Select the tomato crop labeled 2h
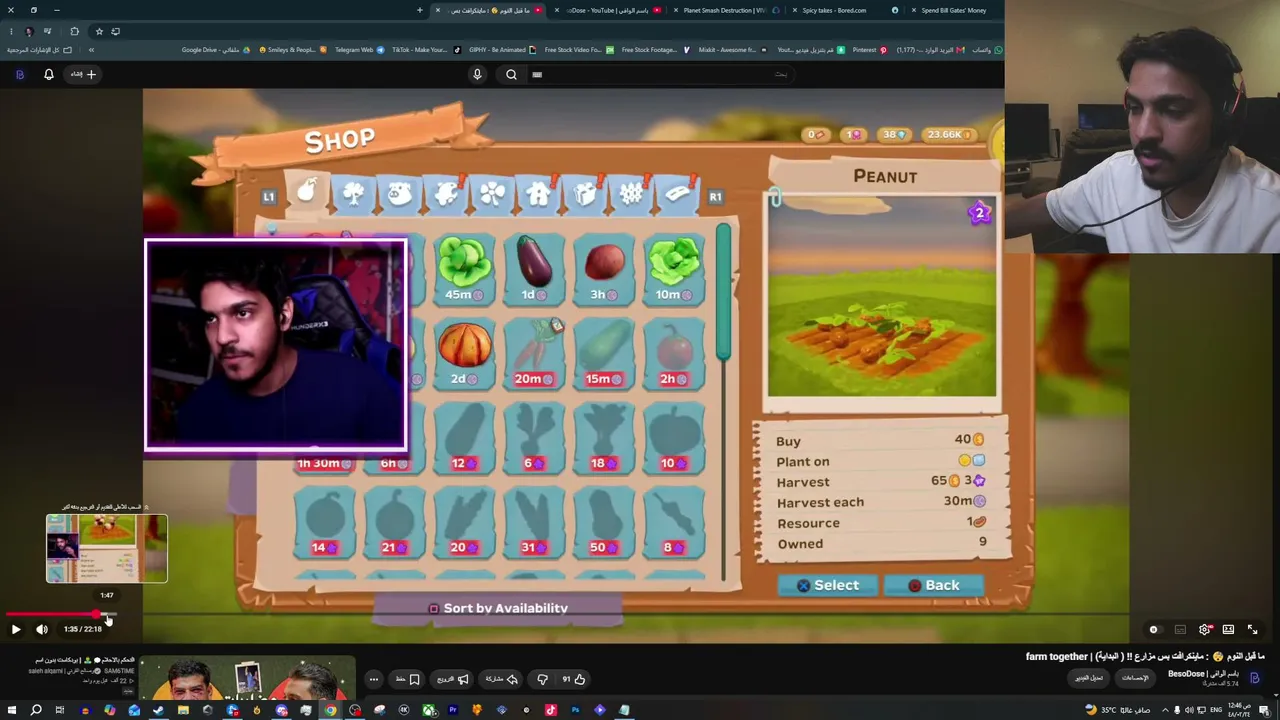The width and height of the screenshot is (1280, 720). click(674, 353)
